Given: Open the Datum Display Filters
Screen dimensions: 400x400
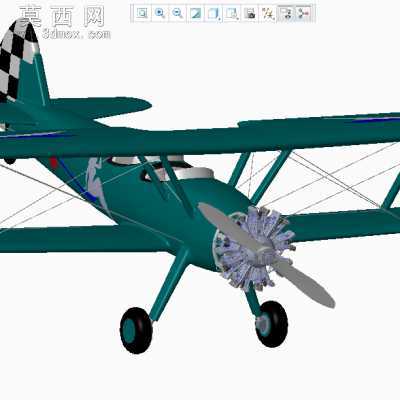Looking at the screenshot, I should pyautogui.click(x=268, y=14).
